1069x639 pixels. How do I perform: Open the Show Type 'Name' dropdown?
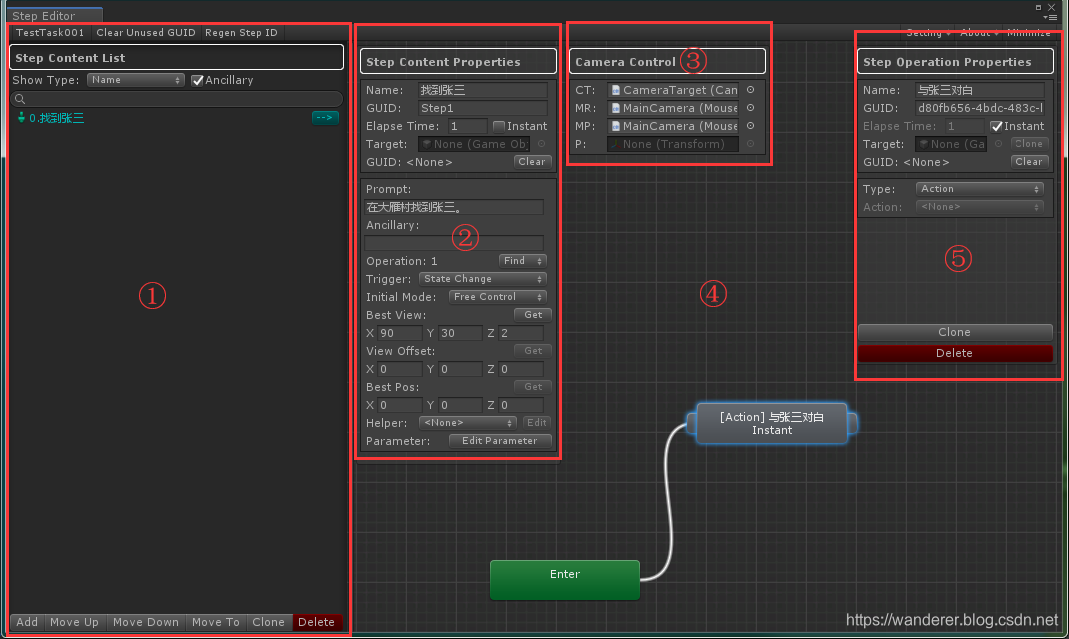pos(135,80)
